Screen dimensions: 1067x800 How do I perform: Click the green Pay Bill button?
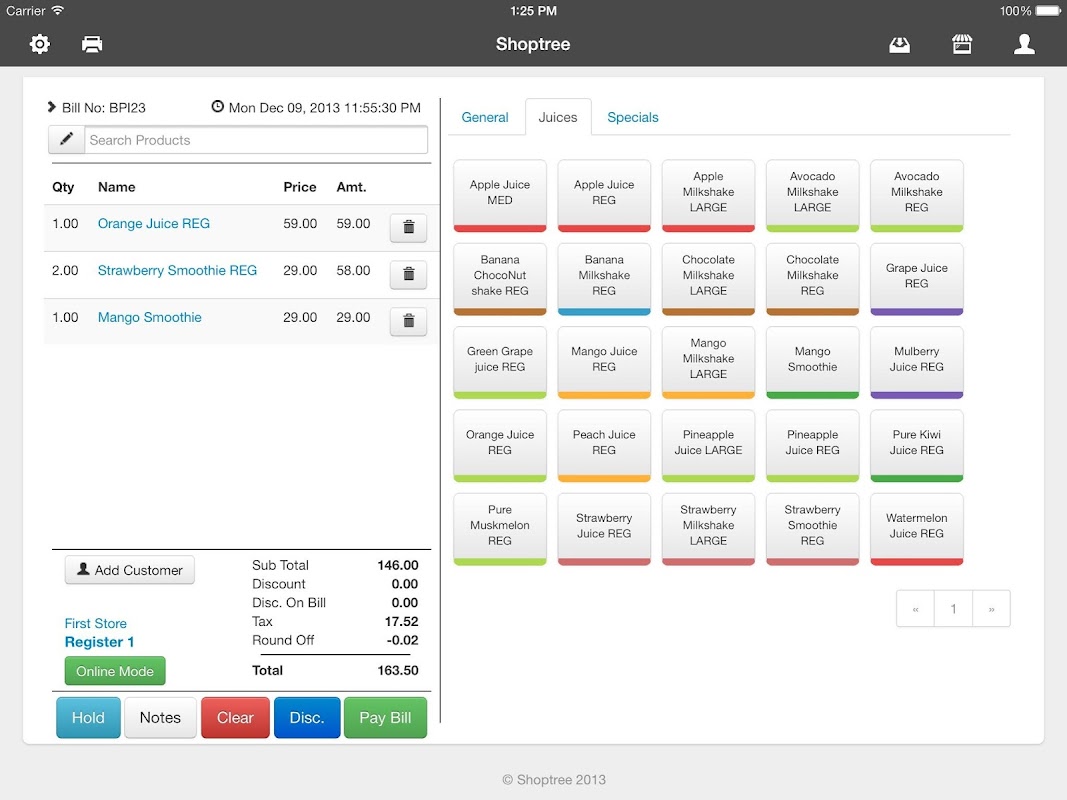[385, 718]
